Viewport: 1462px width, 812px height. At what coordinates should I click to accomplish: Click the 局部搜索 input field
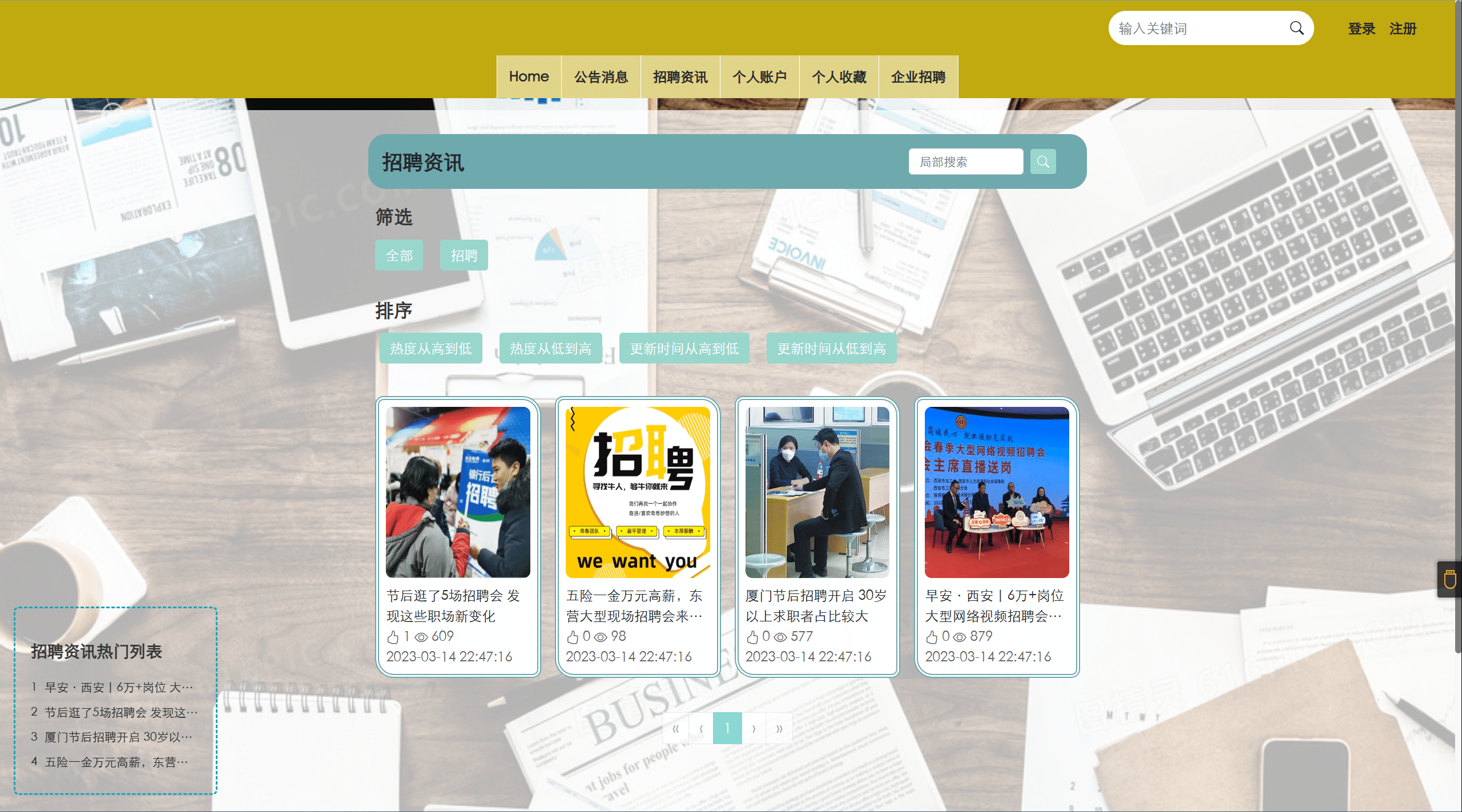tap(965, 162)
